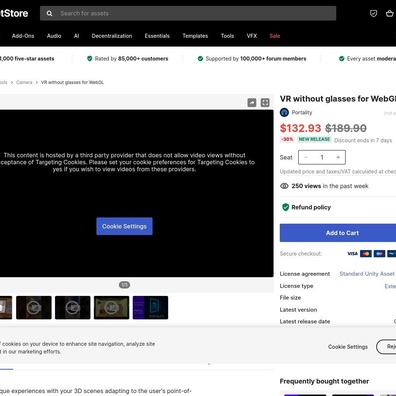This screenshot has width=396, height=396.
Task: Click the $132.93 sale price
Action: point(300,128)
